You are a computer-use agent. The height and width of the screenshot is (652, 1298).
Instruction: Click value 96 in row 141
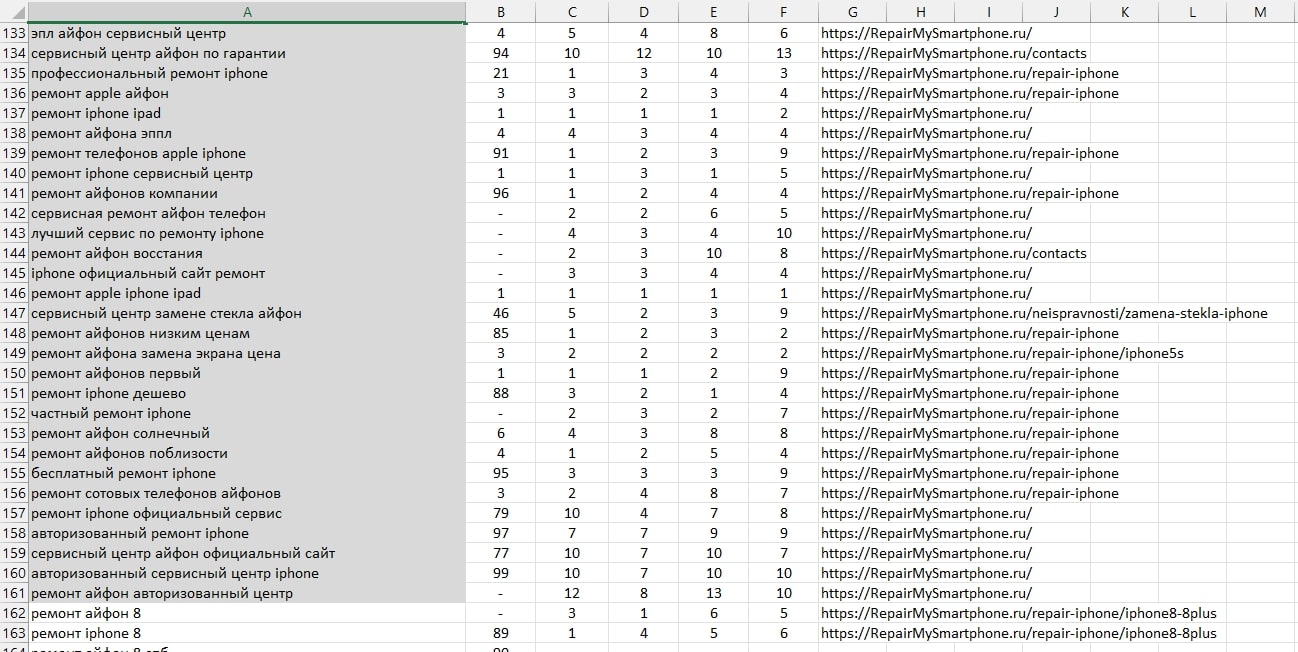[501, 193]
